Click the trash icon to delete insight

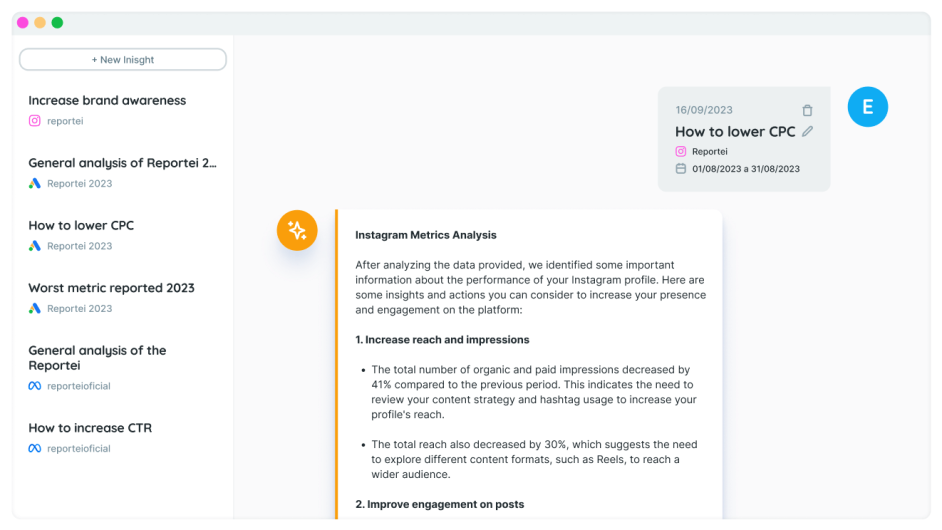[807, 111]
